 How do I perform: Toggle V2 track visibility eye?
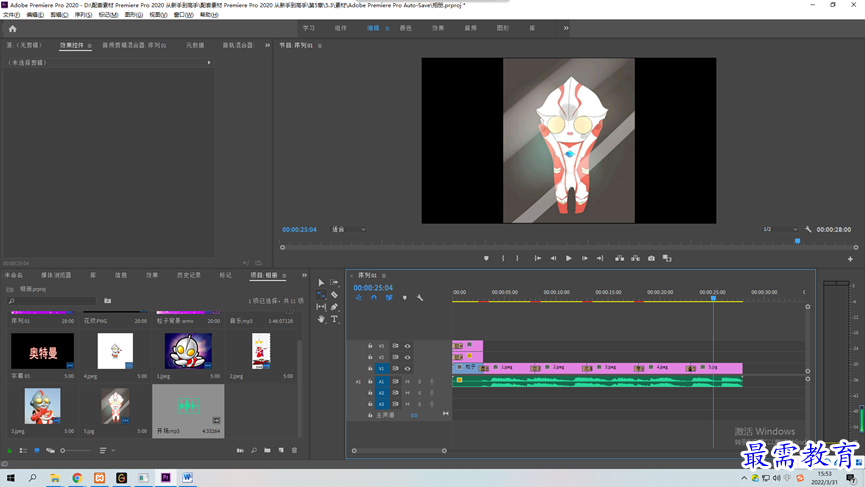408,357
